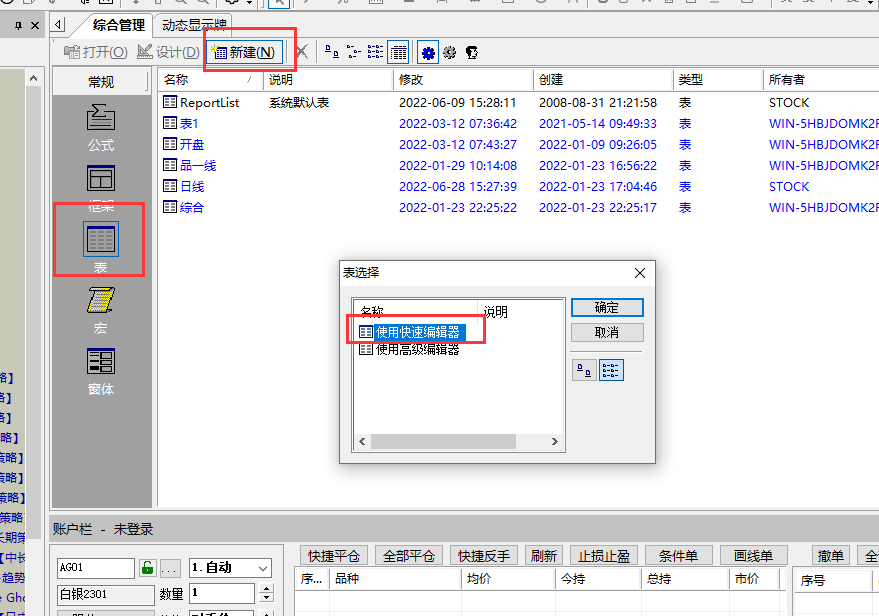
Task: Increase the 数量 quantity stepper
Action: pos(267,589)
